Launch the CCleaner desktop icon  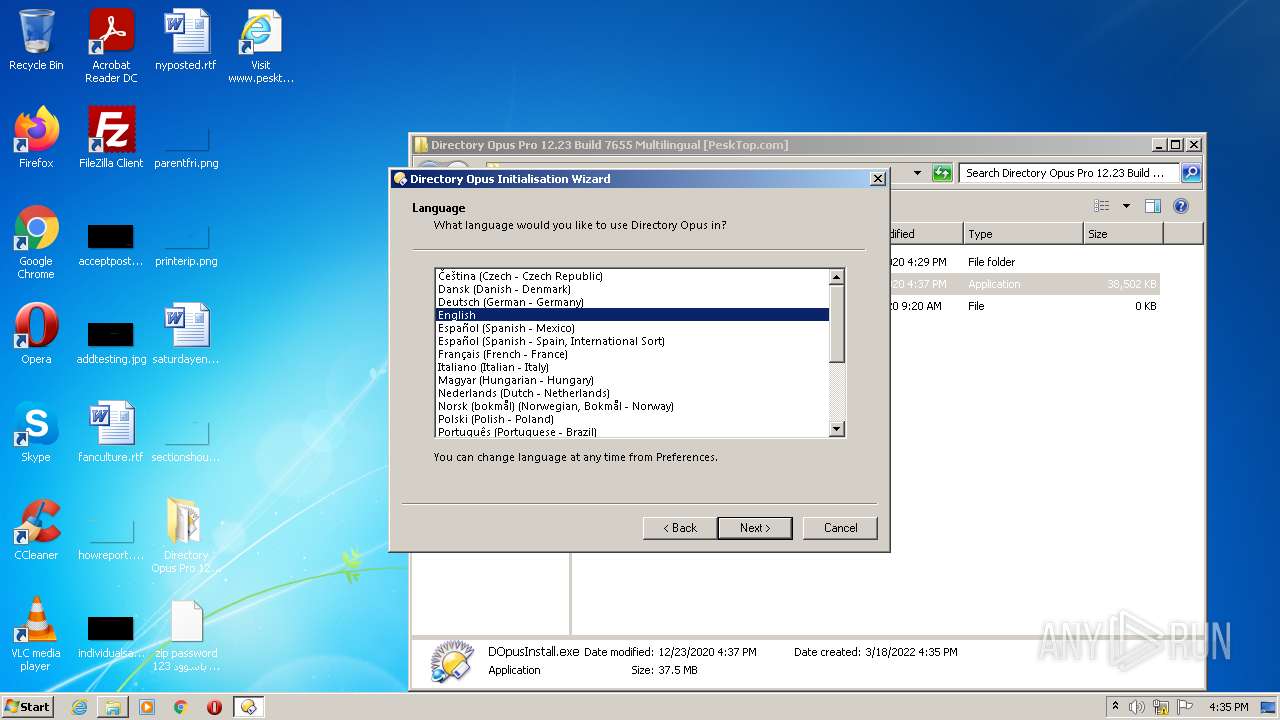[36, 530]
